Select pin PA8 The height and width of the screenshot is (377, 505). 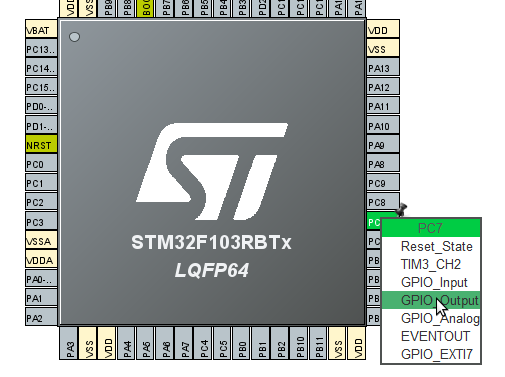click(x=383, y=164)
